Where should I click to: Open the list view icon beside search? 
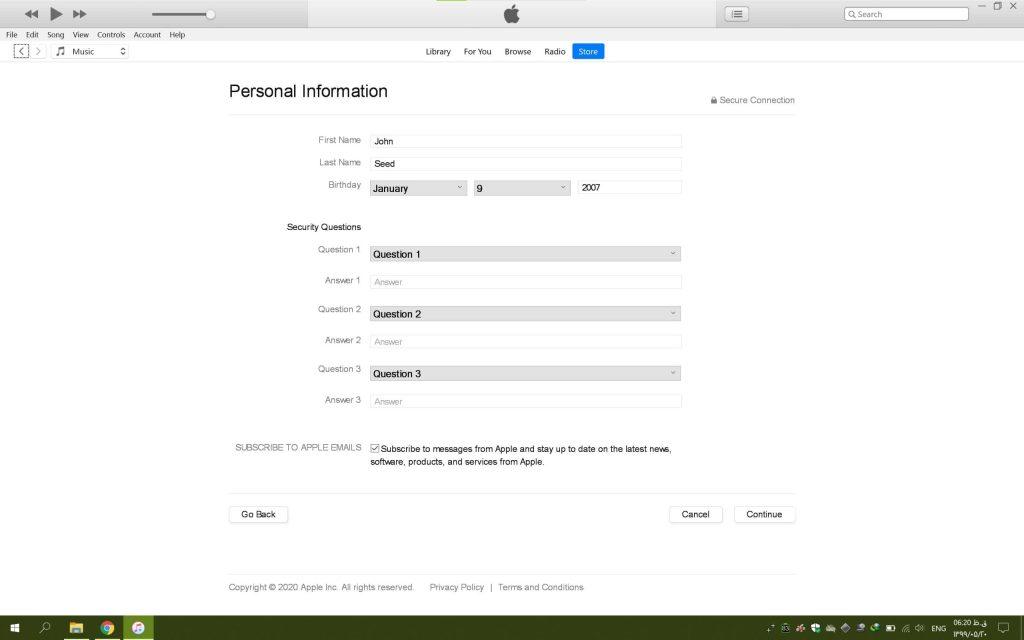click(x=737, y=14)
